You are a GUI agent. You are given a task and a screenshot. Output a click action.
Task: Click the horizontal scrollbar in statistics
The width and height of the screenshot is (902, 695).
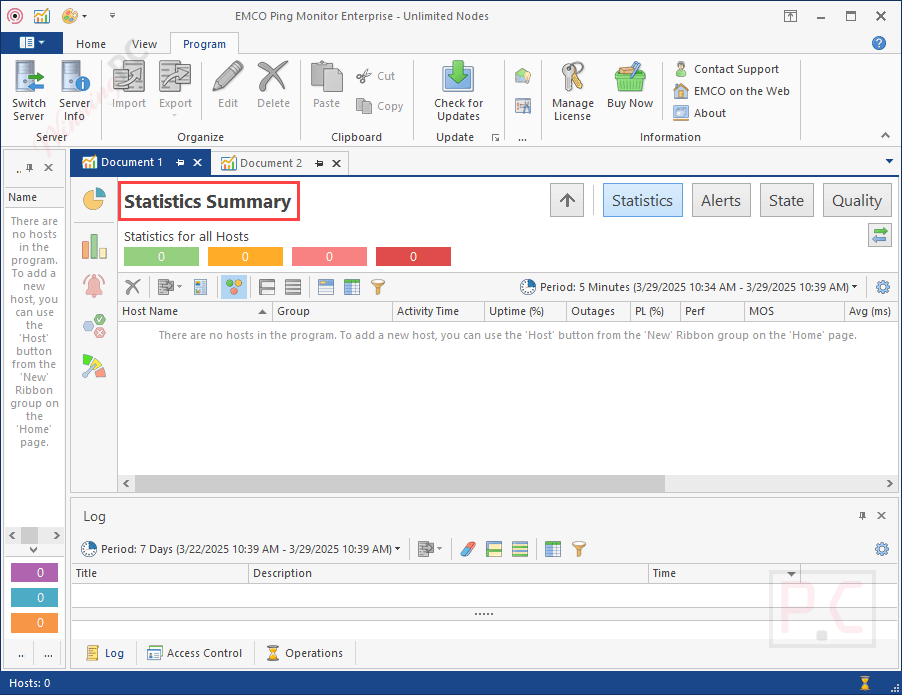400,483
